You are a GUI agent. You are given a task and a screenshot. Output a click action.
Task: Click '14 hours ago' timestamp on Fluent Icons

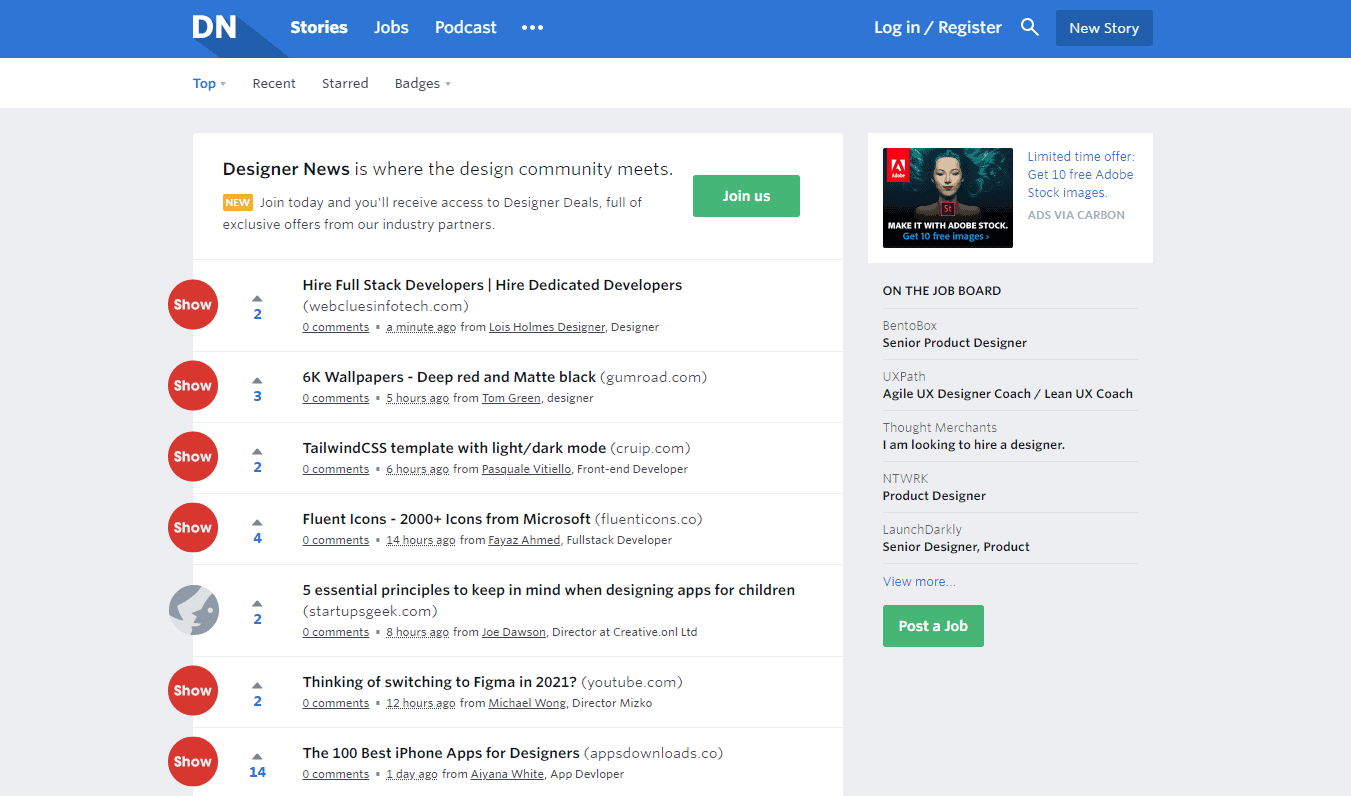[x=421, y=540]
